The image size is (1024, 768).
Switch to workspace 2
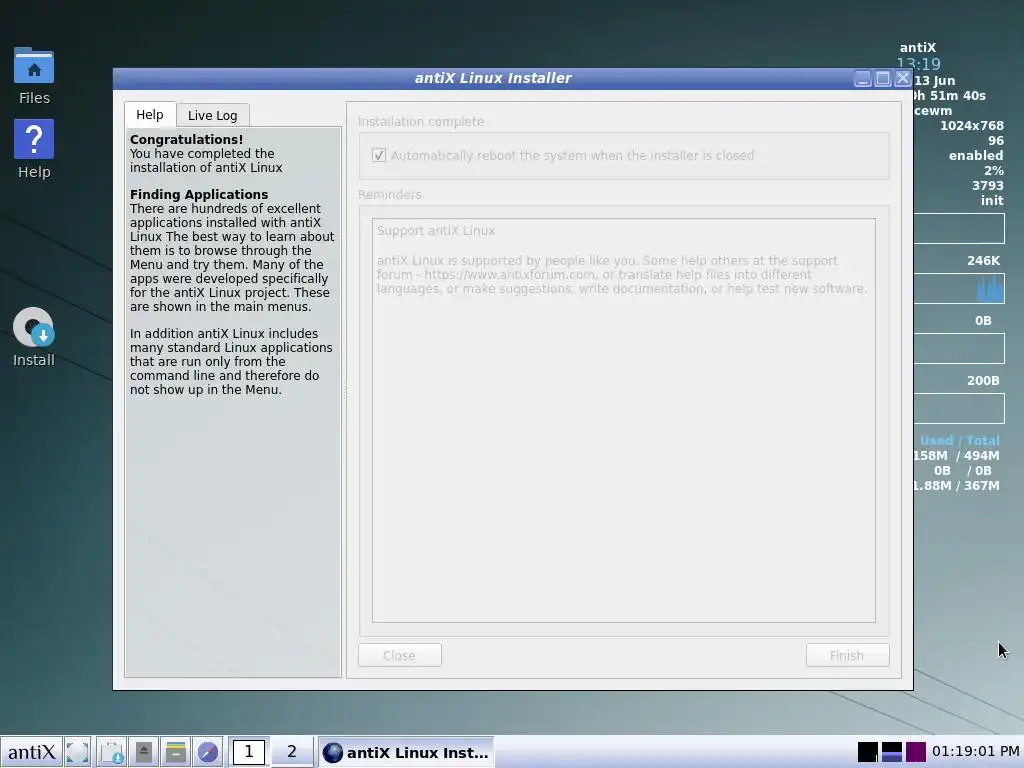pyautogui.click(x=292, y=752)
